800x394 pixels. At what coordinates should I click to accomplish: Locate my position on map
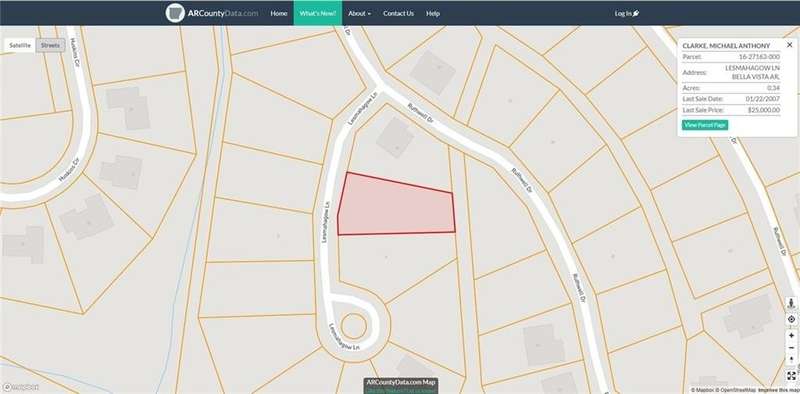pos(791,319)
